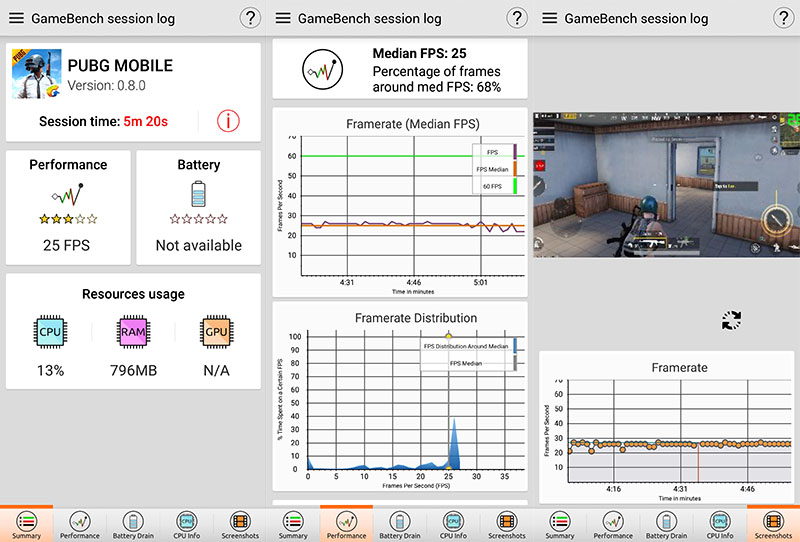Open hamburger menu in middle panel
800x542 pixels.
283,18
